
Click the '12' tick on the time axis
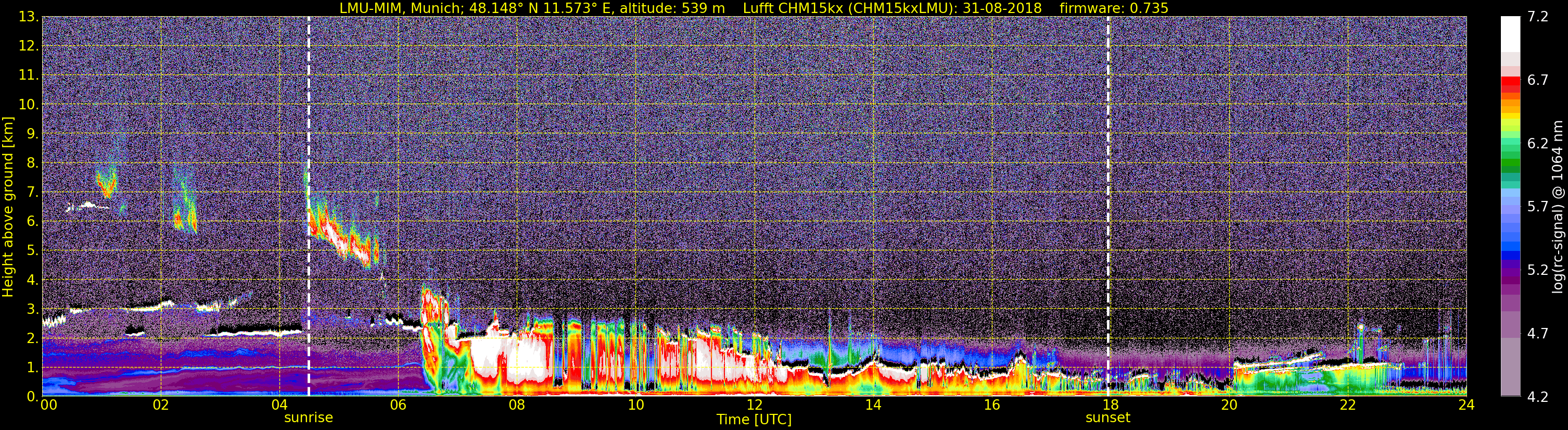click(754, 405)
